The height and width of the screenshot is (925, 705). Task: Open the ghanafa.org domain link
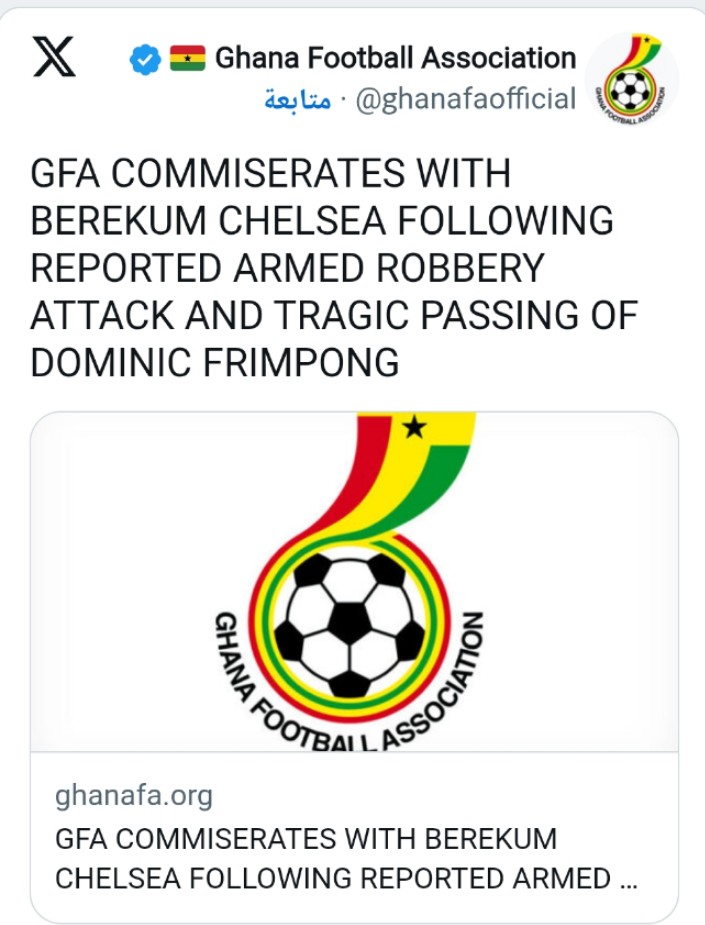(134, 796)
